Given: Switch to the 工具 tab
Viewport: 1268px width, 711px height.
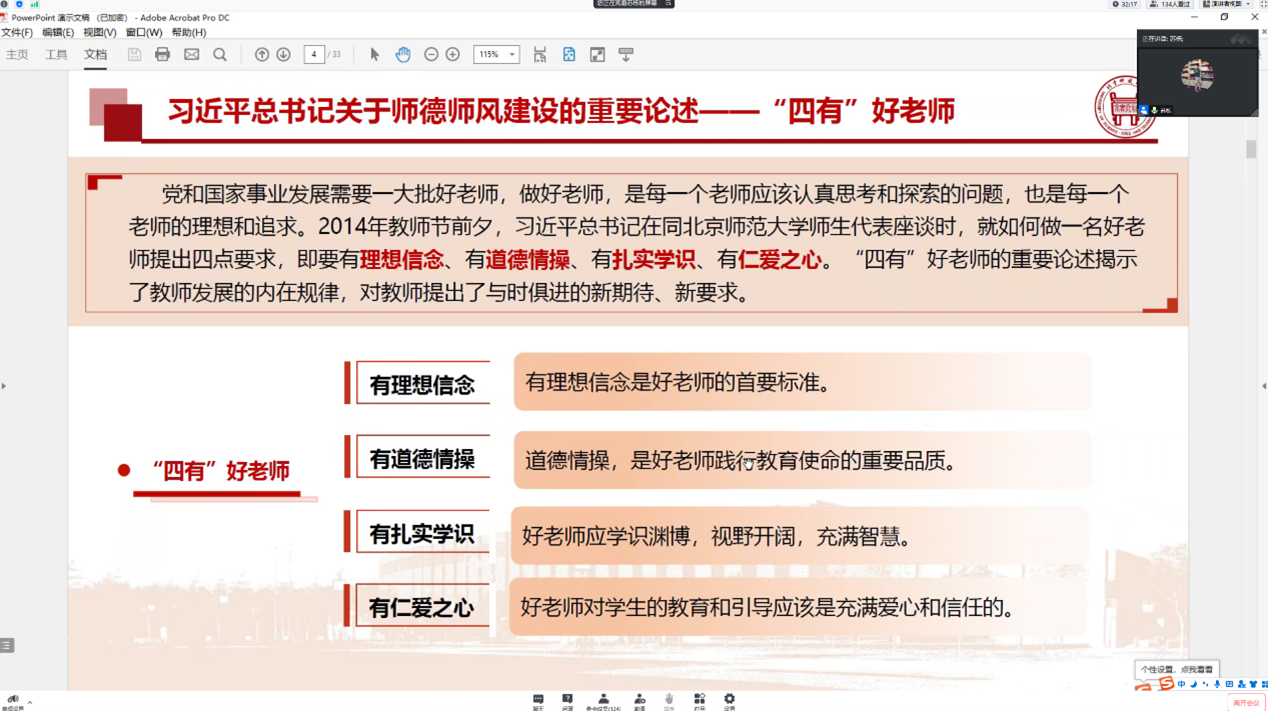Looking at the screenshot, I should point(56,54).
